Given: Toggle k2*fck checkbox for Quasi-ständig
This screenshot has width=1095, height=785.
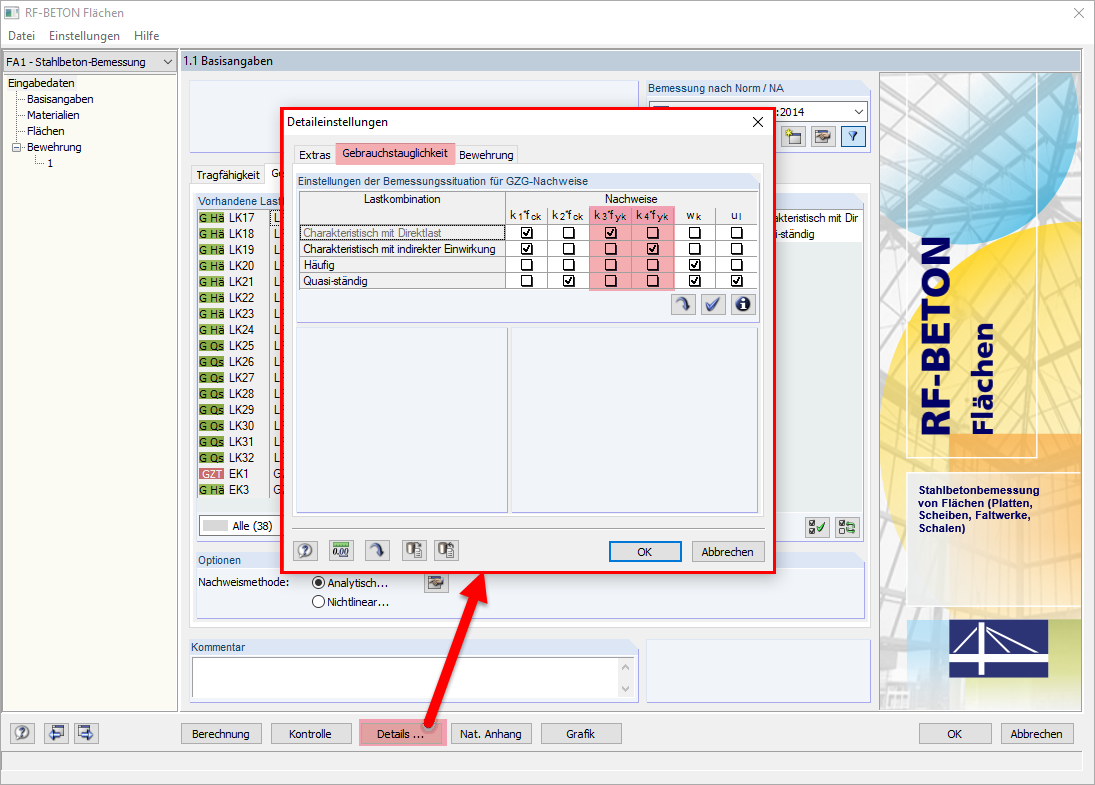Looking at the screenshot, I should (x=568, y=281).
